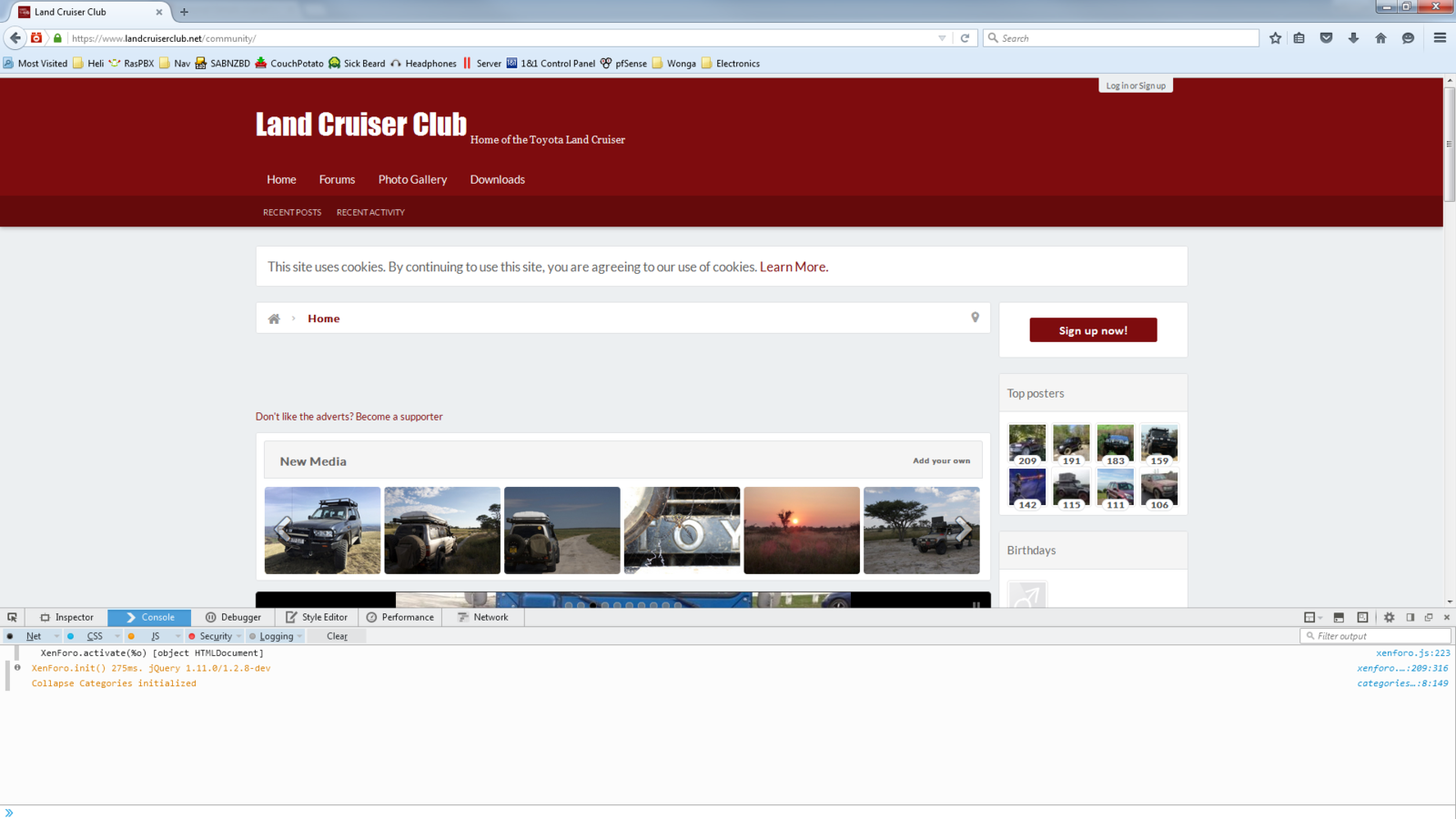1456x819 pixels.
Task: Open the Firefox hamburger menu
Action: [x=1440, y=38]
